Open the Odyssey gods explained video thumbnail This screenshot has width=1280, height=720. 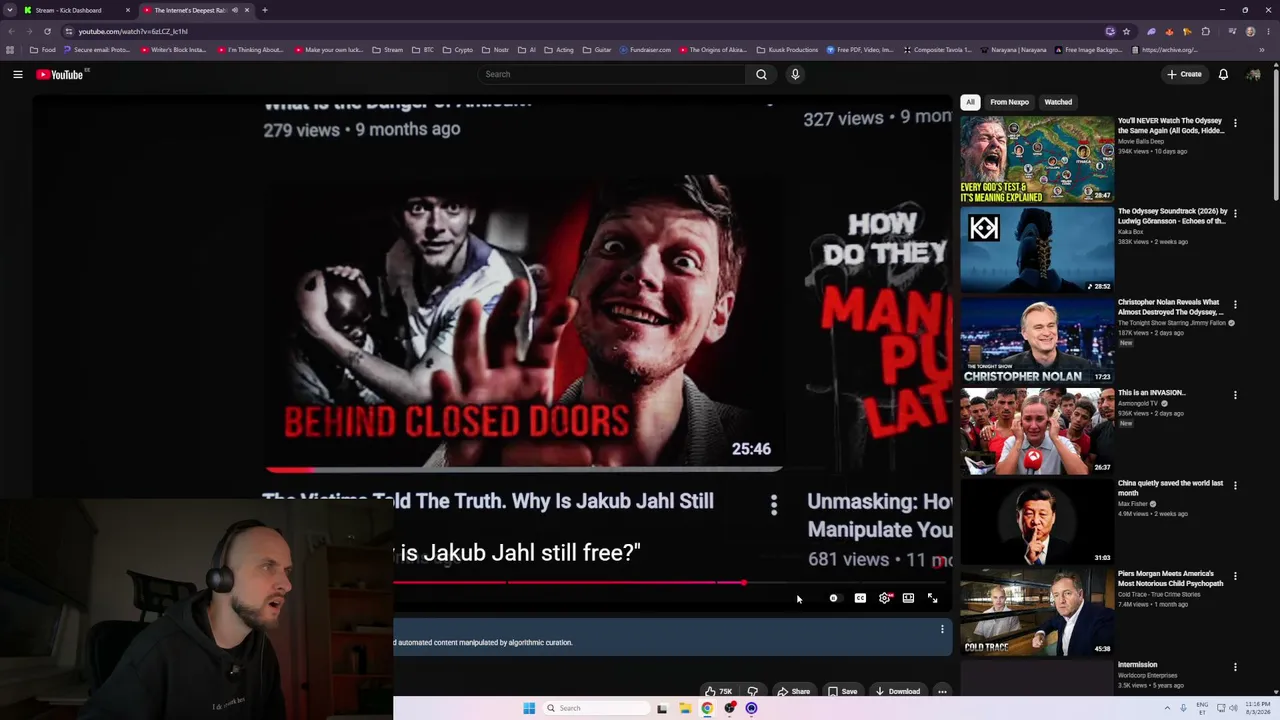1037,159
